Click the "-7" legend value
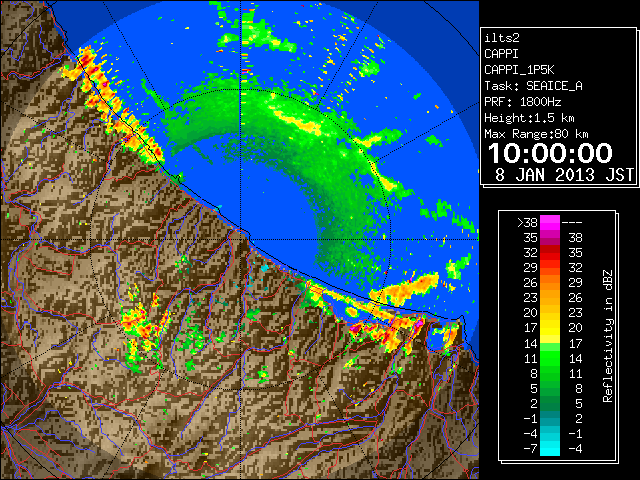Image resolution: width=640 pixels, height=480 pixels. tap(530, 448)
